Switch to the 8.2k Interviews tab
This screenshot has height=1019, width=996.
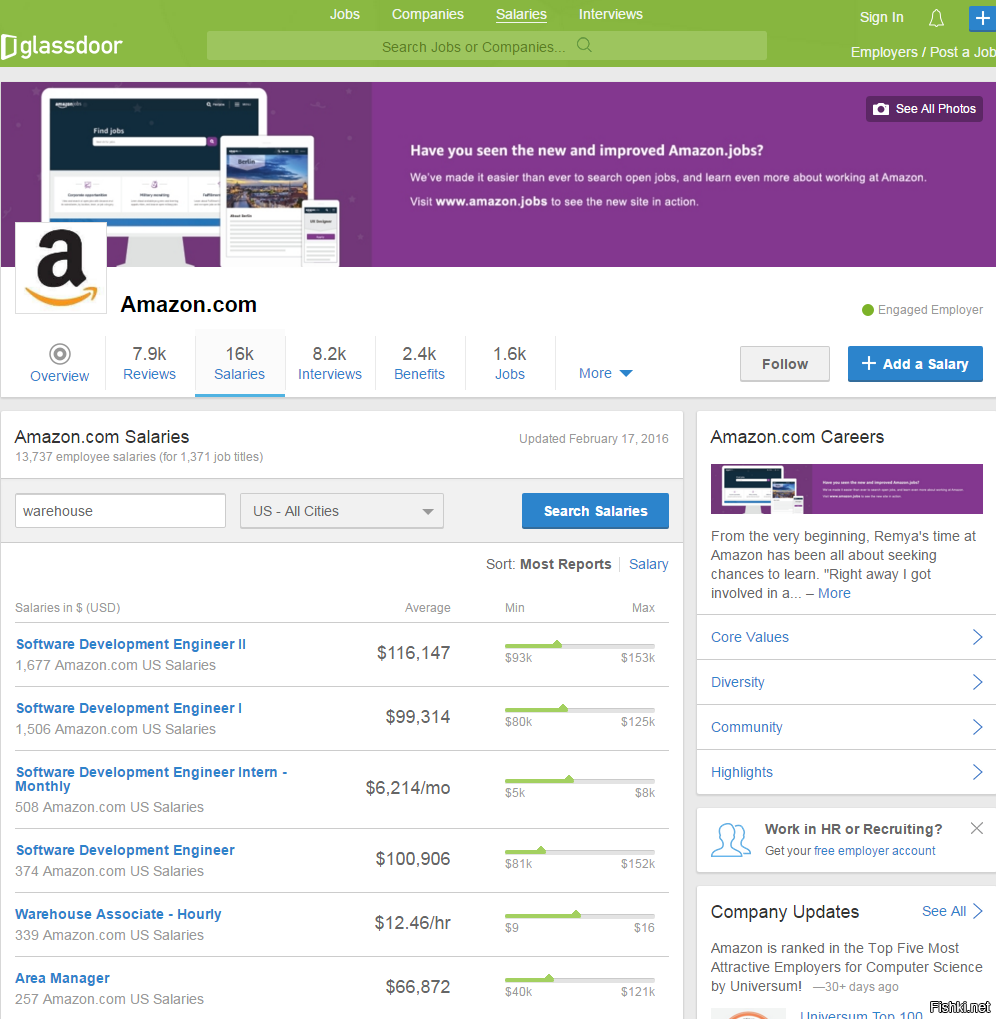[330, 363]
